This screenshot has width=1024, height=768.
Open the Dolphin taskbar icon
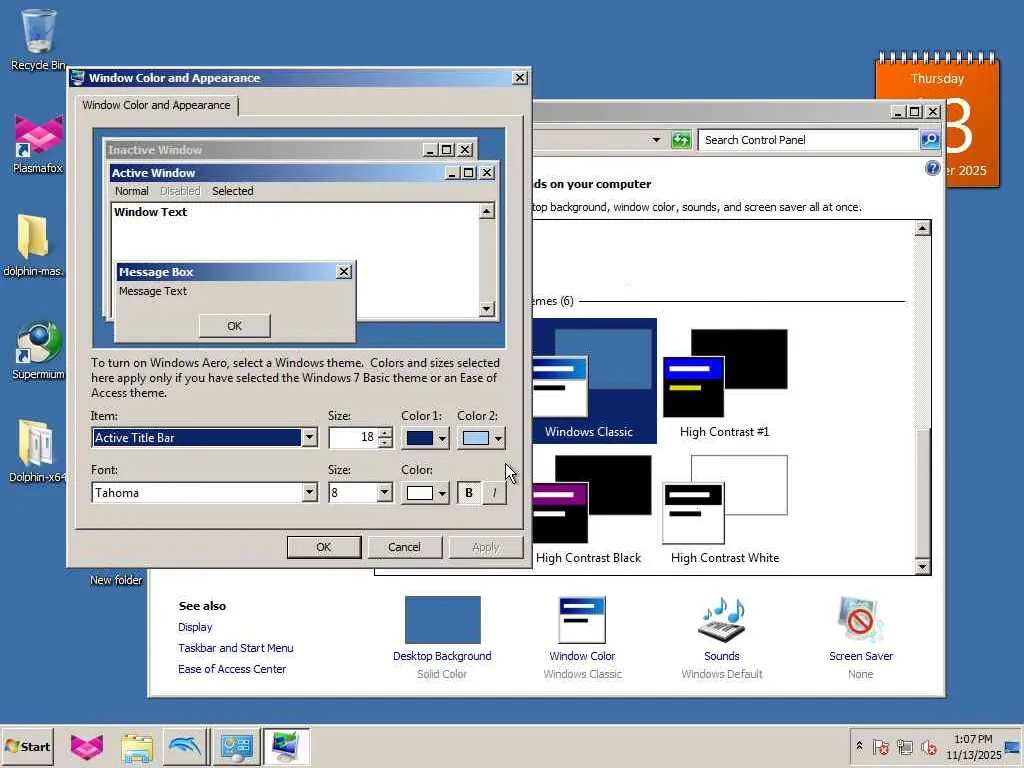pos(185,746)
